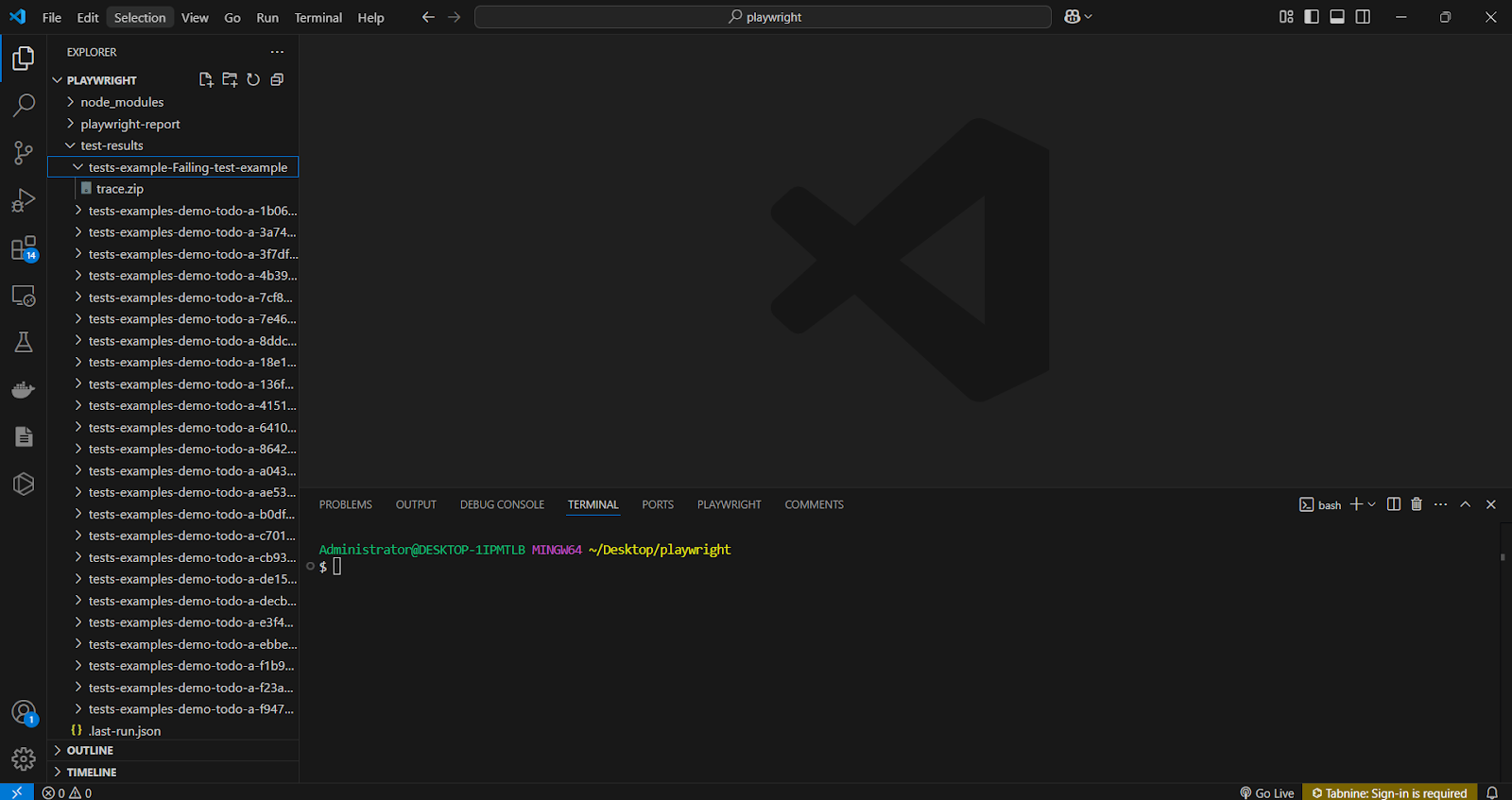Open the Manage settings gear
The image size is (1512, 800).
pyautogui.click(x=24, y=758)
